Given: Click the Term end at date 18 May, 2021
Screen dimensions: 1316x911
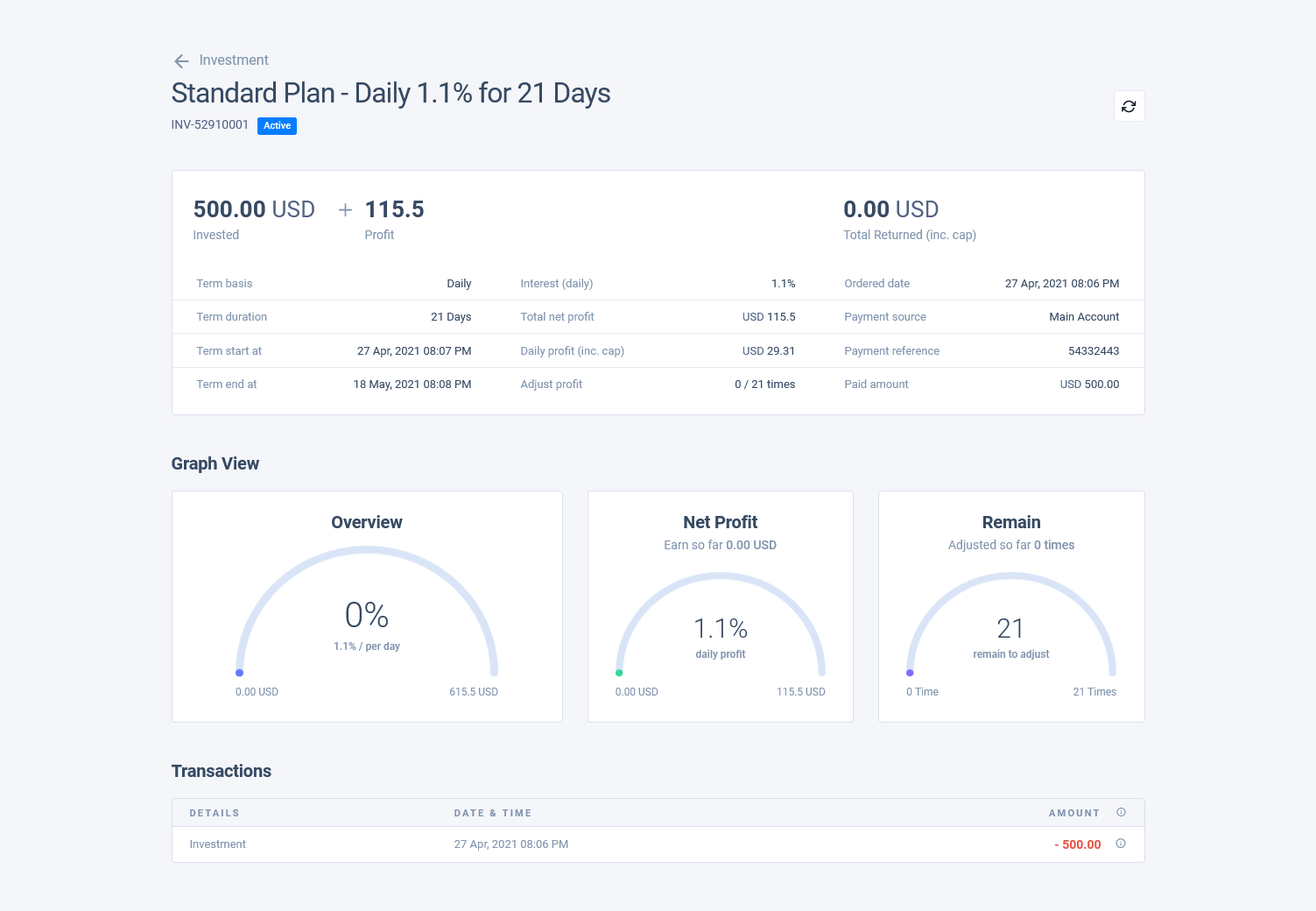Looking at the screenshot, I should (412, 385).
